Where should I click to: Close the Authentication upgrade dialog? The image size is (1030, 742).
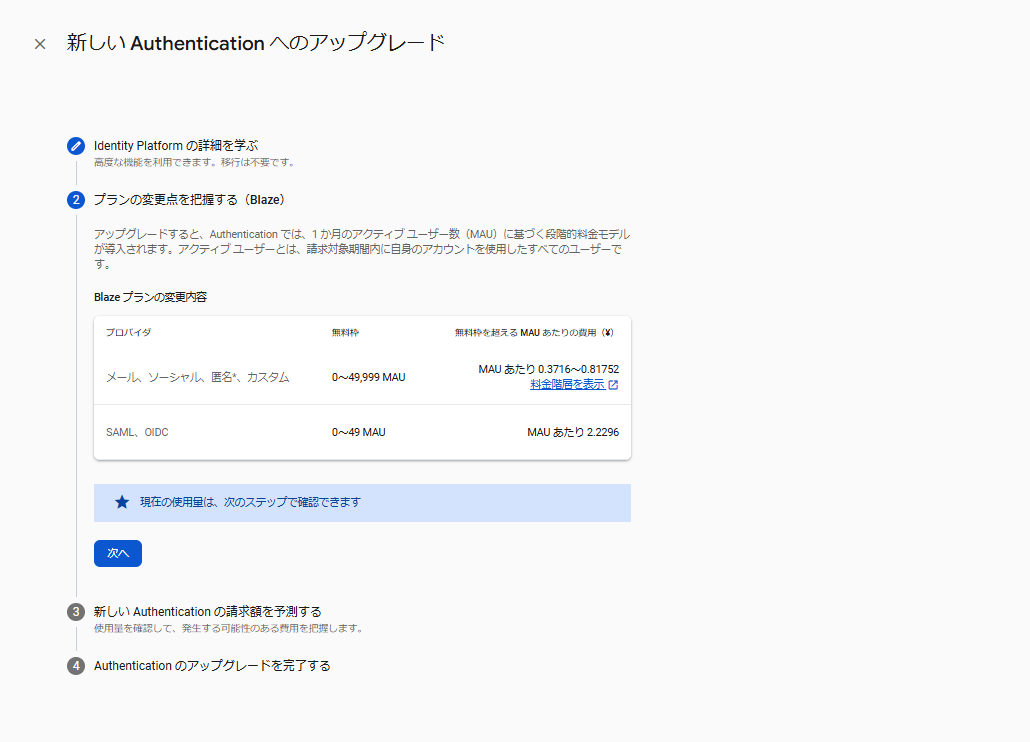coord(40,44)
